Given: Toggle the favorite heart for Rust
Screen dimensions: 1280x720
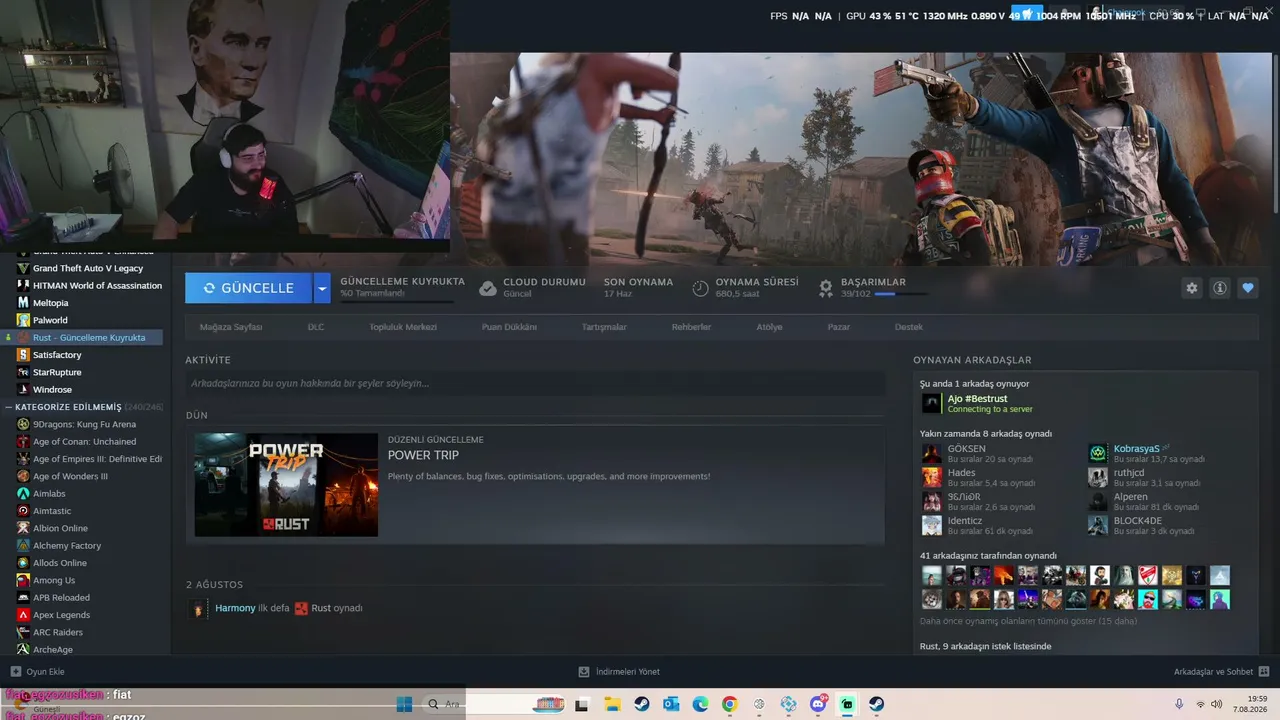Looking at the screenshot, I should 1248,288.
